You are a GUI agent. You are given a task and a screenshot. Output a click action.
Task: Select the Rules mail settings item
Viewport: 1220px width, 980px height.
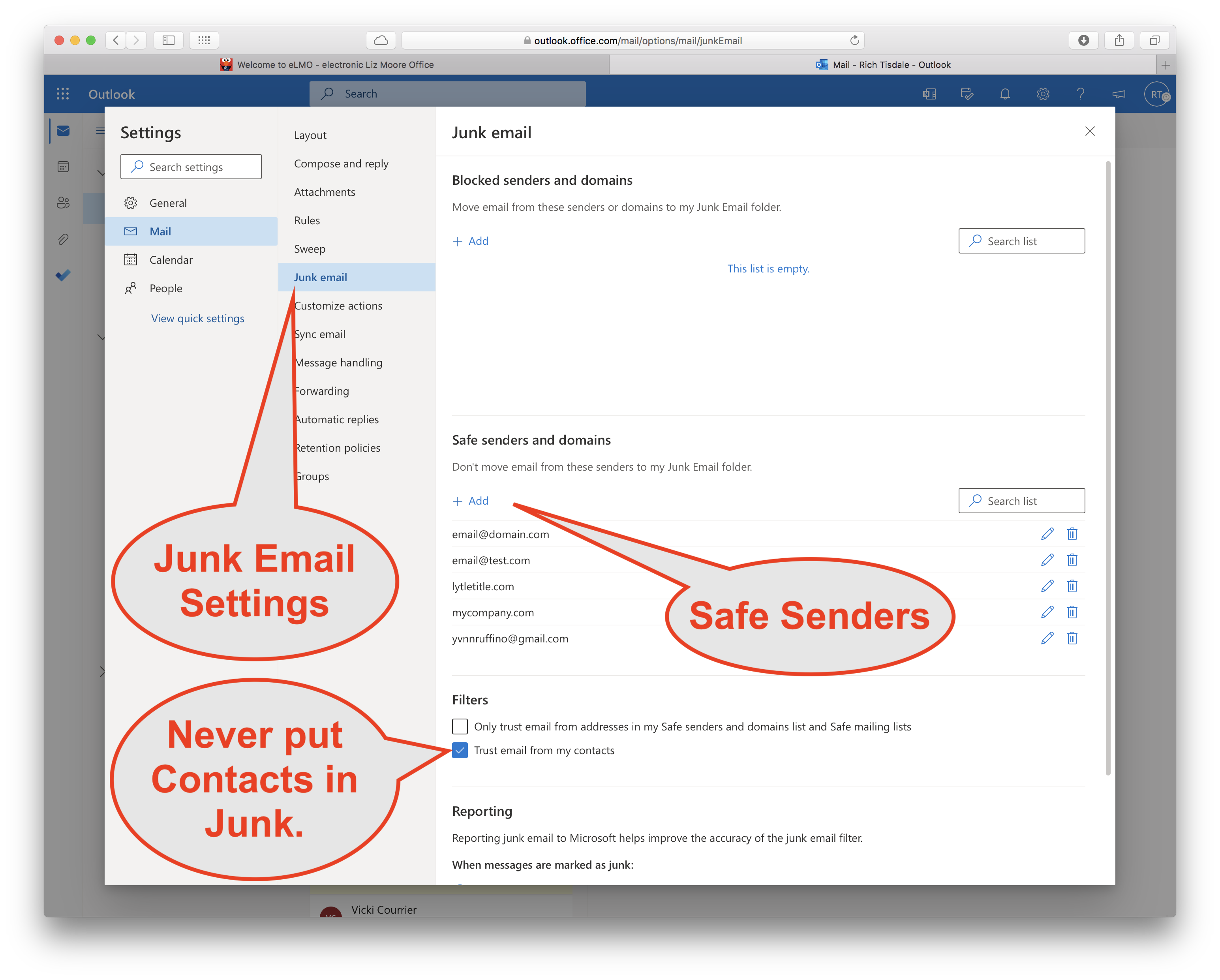click(x=307, y=221)
